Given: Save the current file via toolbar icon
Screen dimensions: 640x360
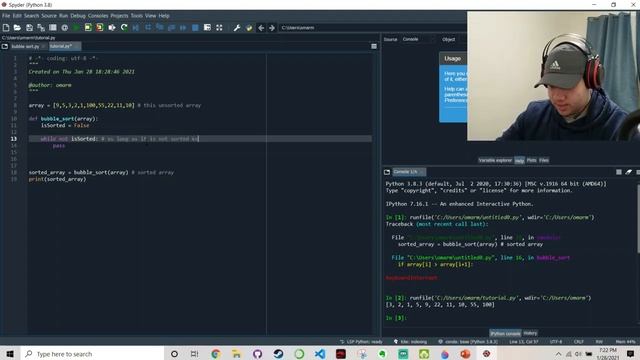Looking at the screenshot, I should pos(29,27).
